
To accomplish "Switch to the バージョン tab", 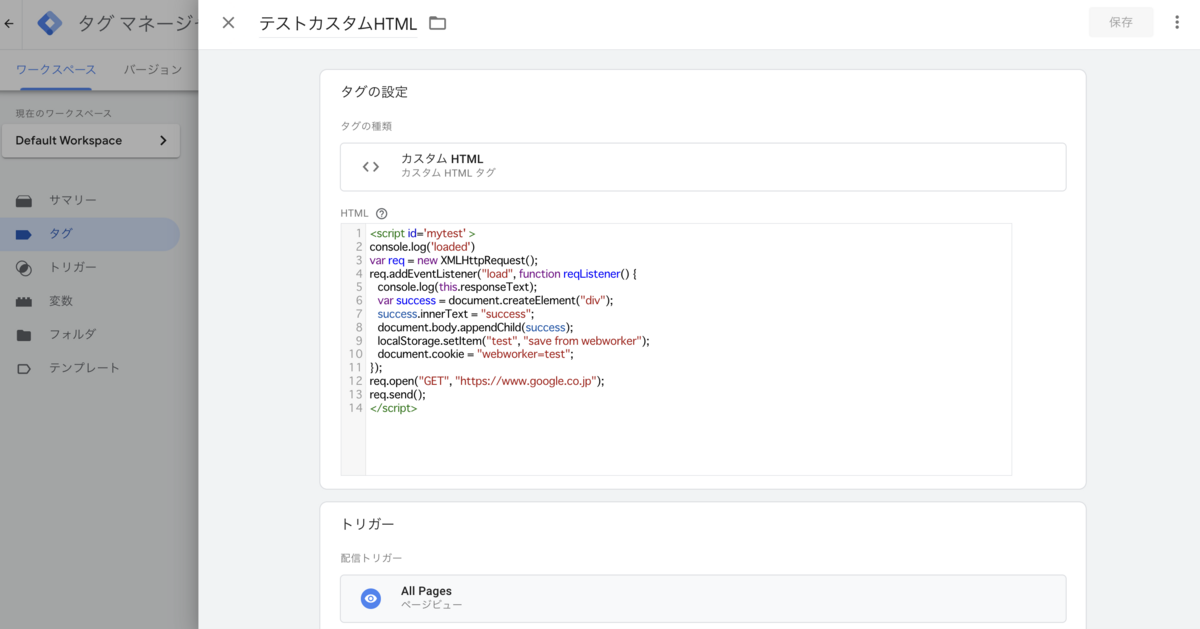I will point(153,70).
